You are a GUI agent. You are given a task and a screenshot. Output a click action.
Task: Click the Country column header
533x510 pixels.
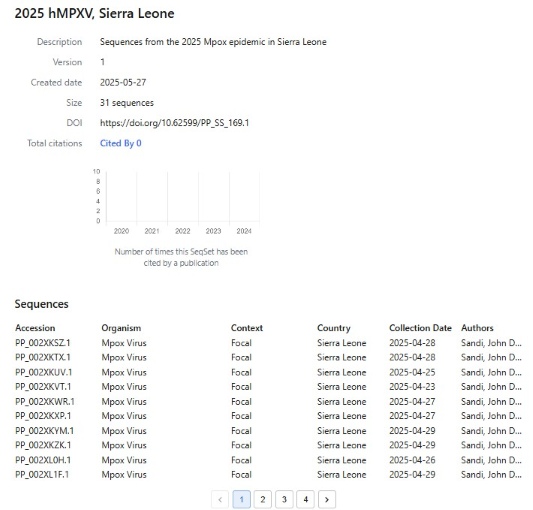[334, 328]
